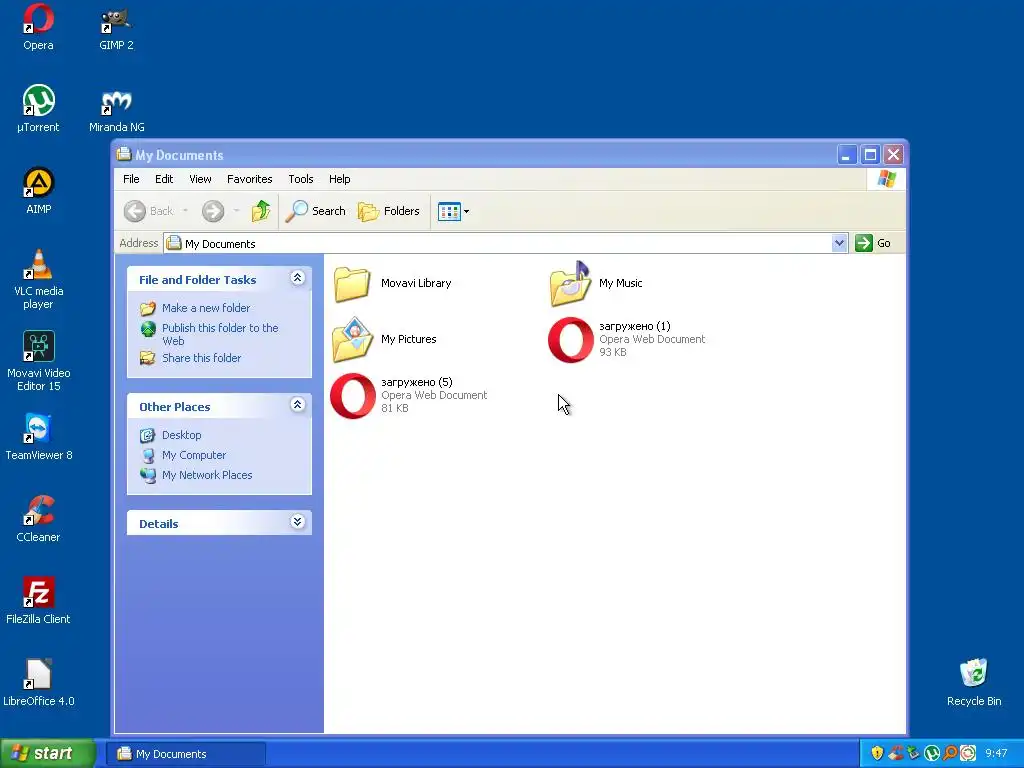
Task: Click the µTorrent tray icon
Action: (x=932, y=753)
